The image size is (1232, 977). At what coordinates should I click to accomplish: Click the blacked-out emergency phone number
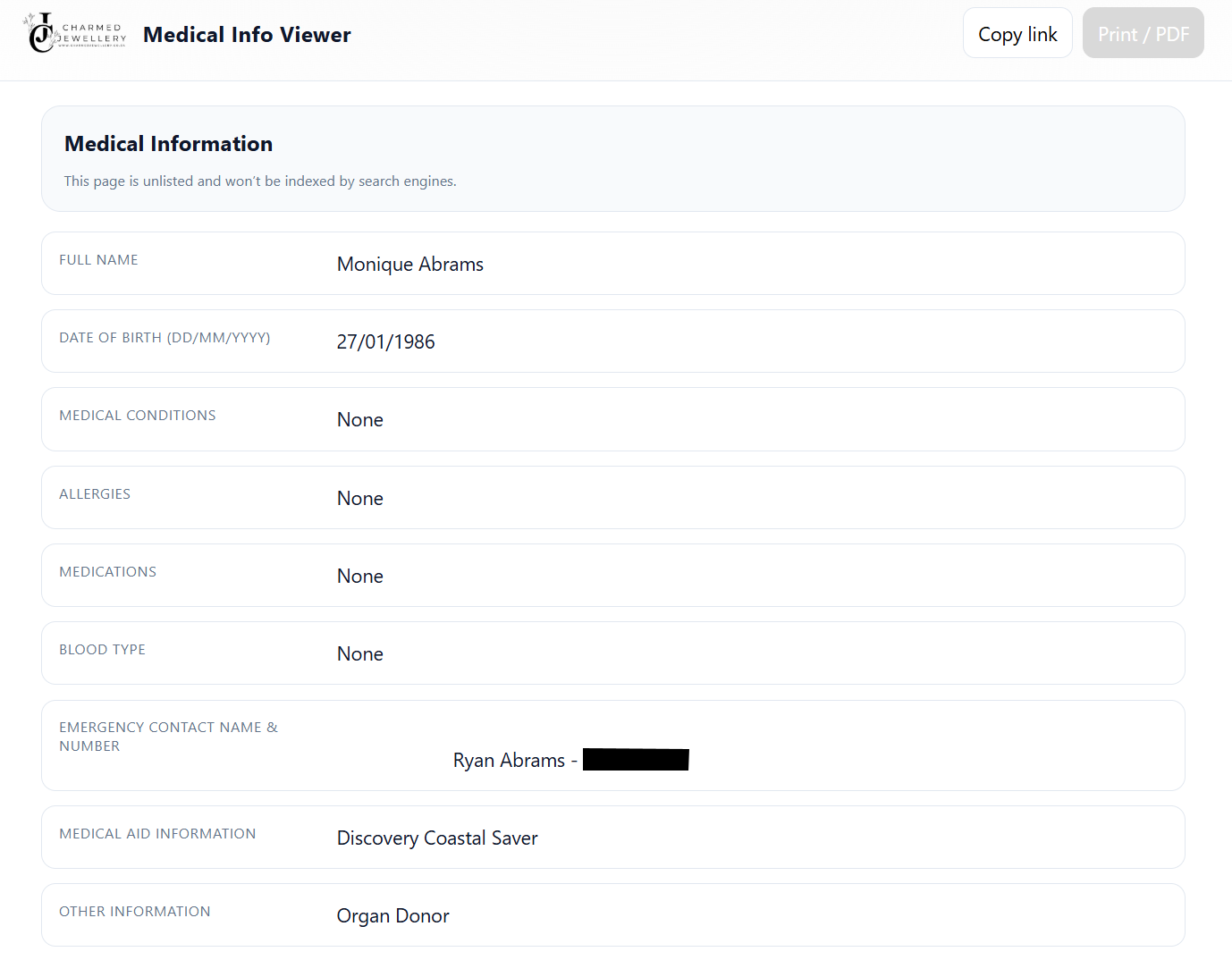[636, 760]
